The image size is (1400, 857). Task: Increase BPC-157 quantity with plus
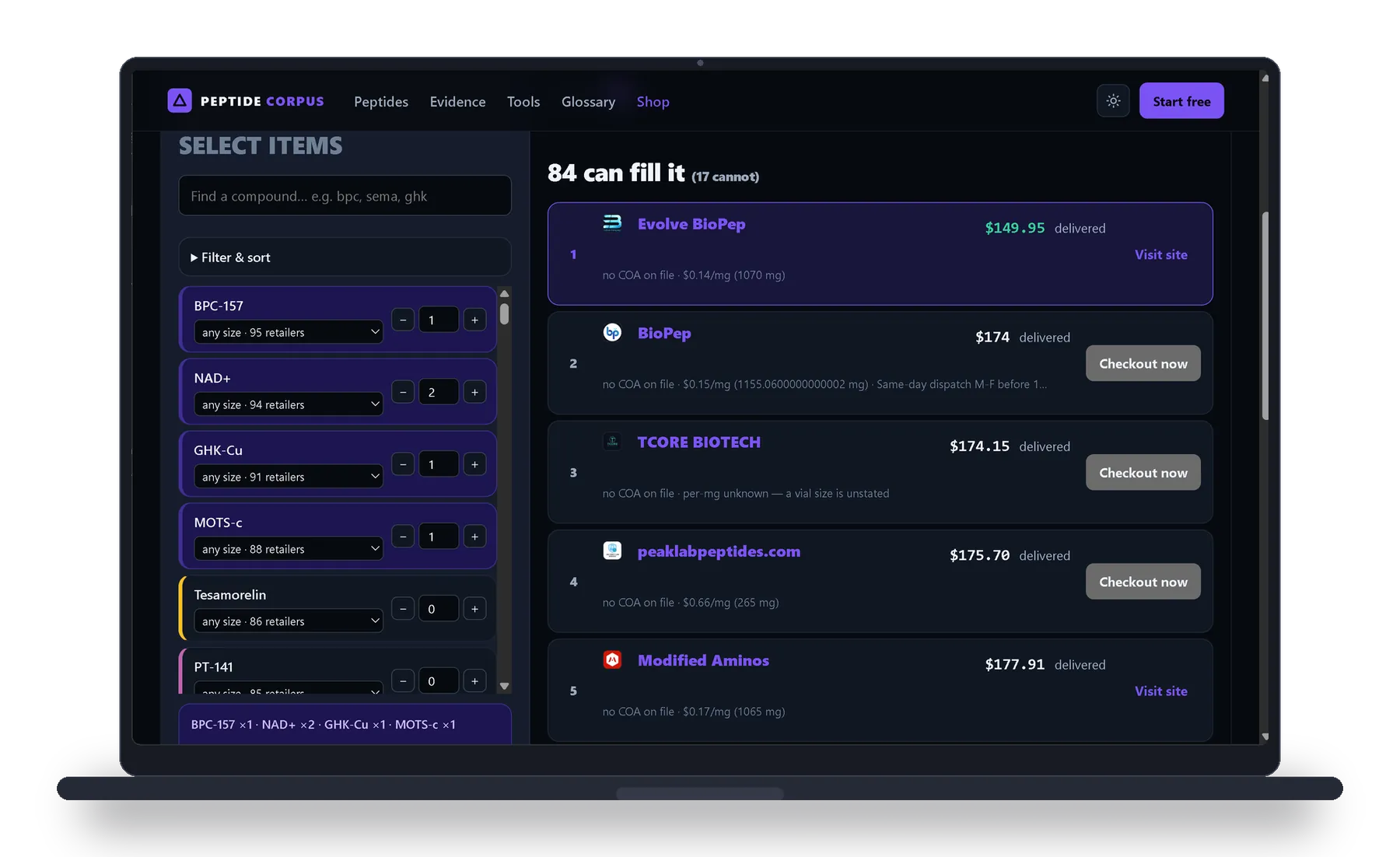tap(474, 320)
